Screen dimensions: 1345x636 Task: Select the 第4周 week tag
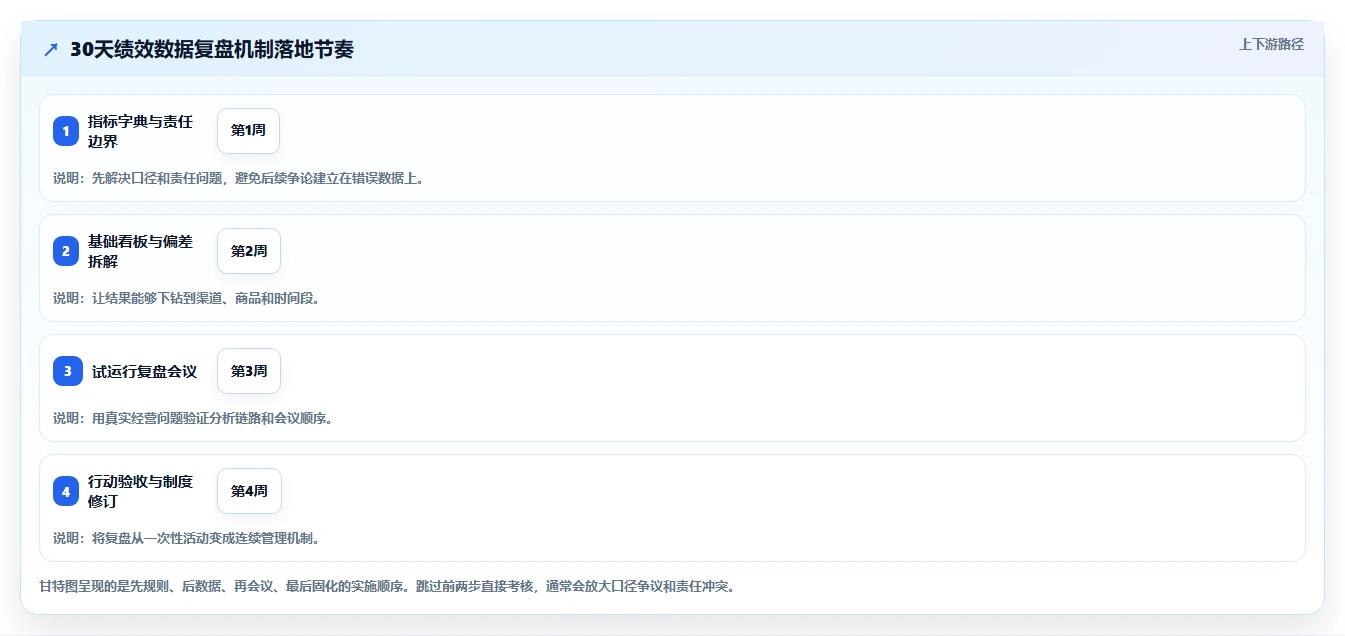[249, 491]
